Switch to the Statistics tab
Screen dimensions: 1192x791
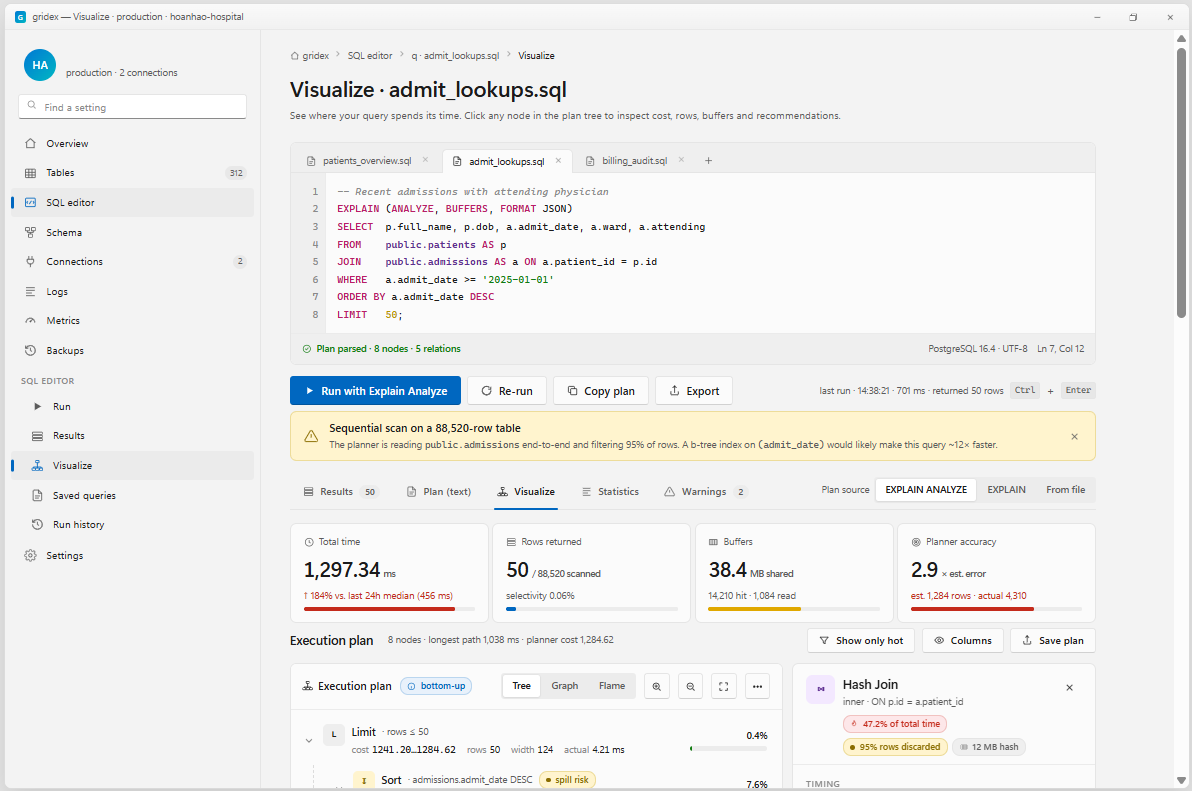pyautogui.click(x=610, y=492)
